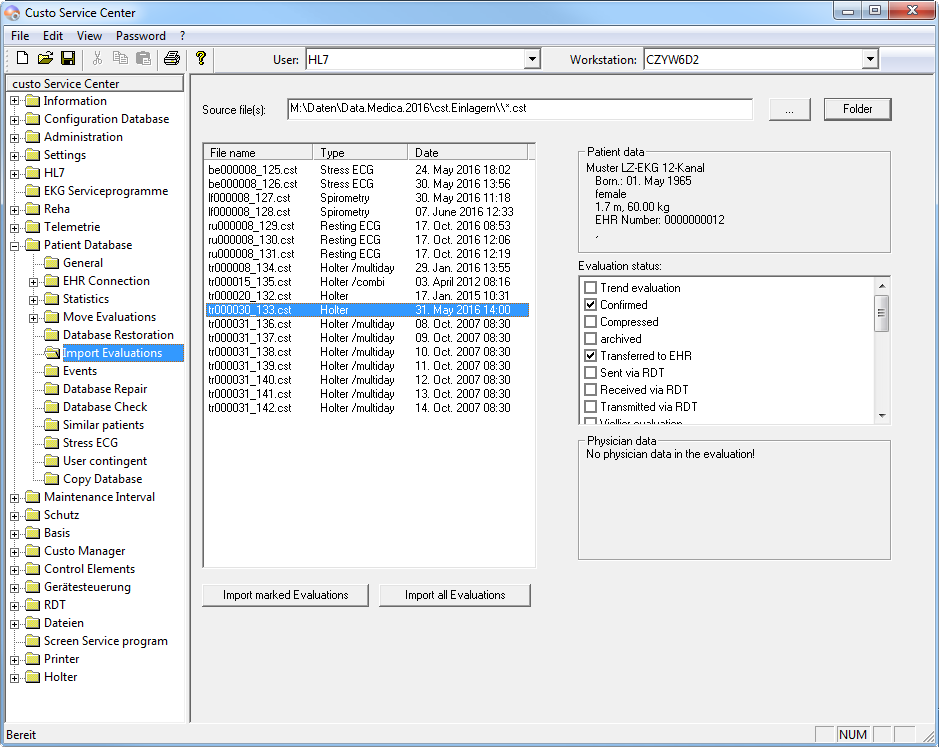Open the Edit menu

coord(53,36)
